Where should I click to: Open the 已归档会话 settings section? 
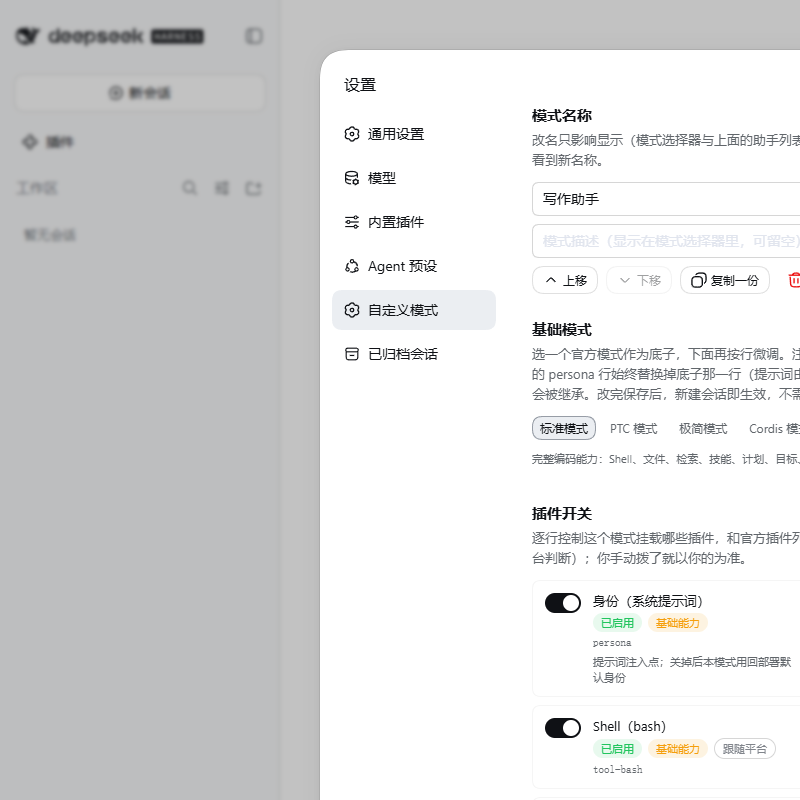coord(414,354)
